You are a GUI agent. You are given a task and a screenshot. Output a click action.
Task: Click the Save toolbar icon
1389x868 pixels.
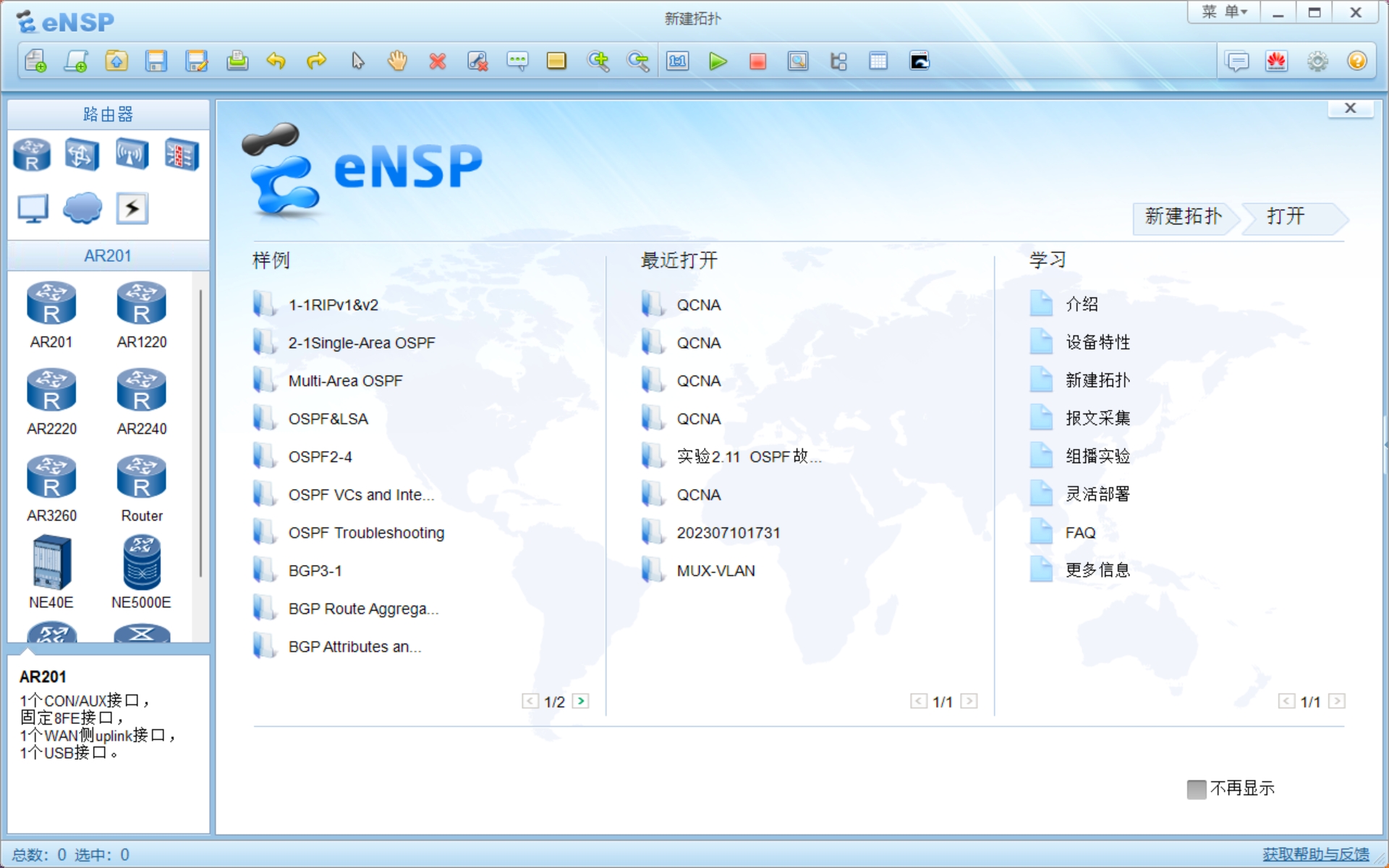tap(156, 61)
